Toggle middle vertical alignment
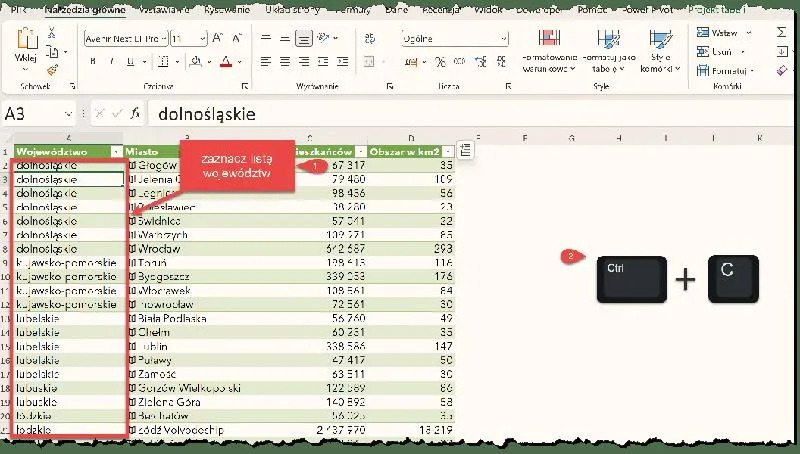This screenshot has width=800, height=454. click(x=285, y=38)
